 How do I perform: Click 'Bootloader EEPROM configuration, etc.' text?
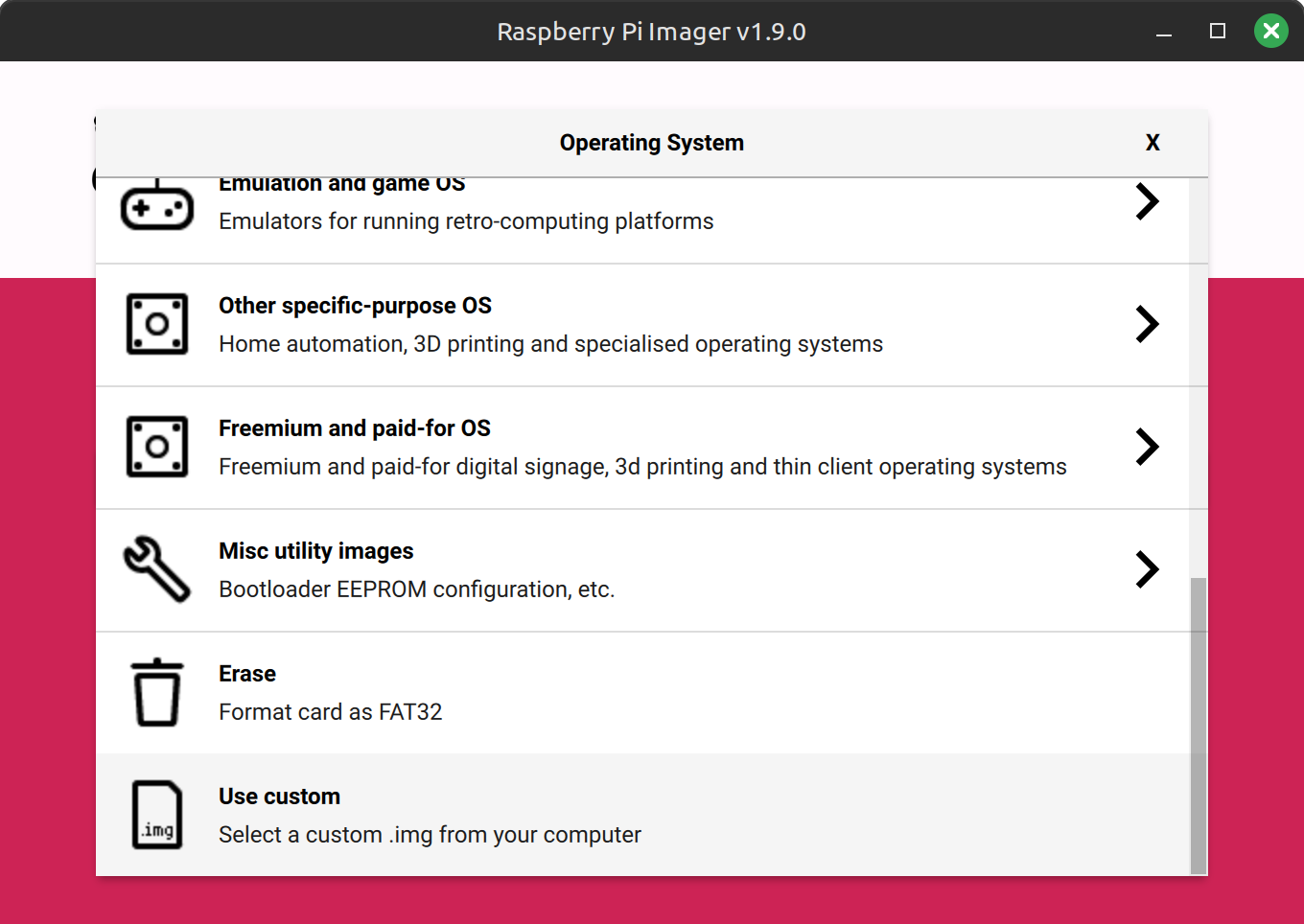tap(416, 589)
